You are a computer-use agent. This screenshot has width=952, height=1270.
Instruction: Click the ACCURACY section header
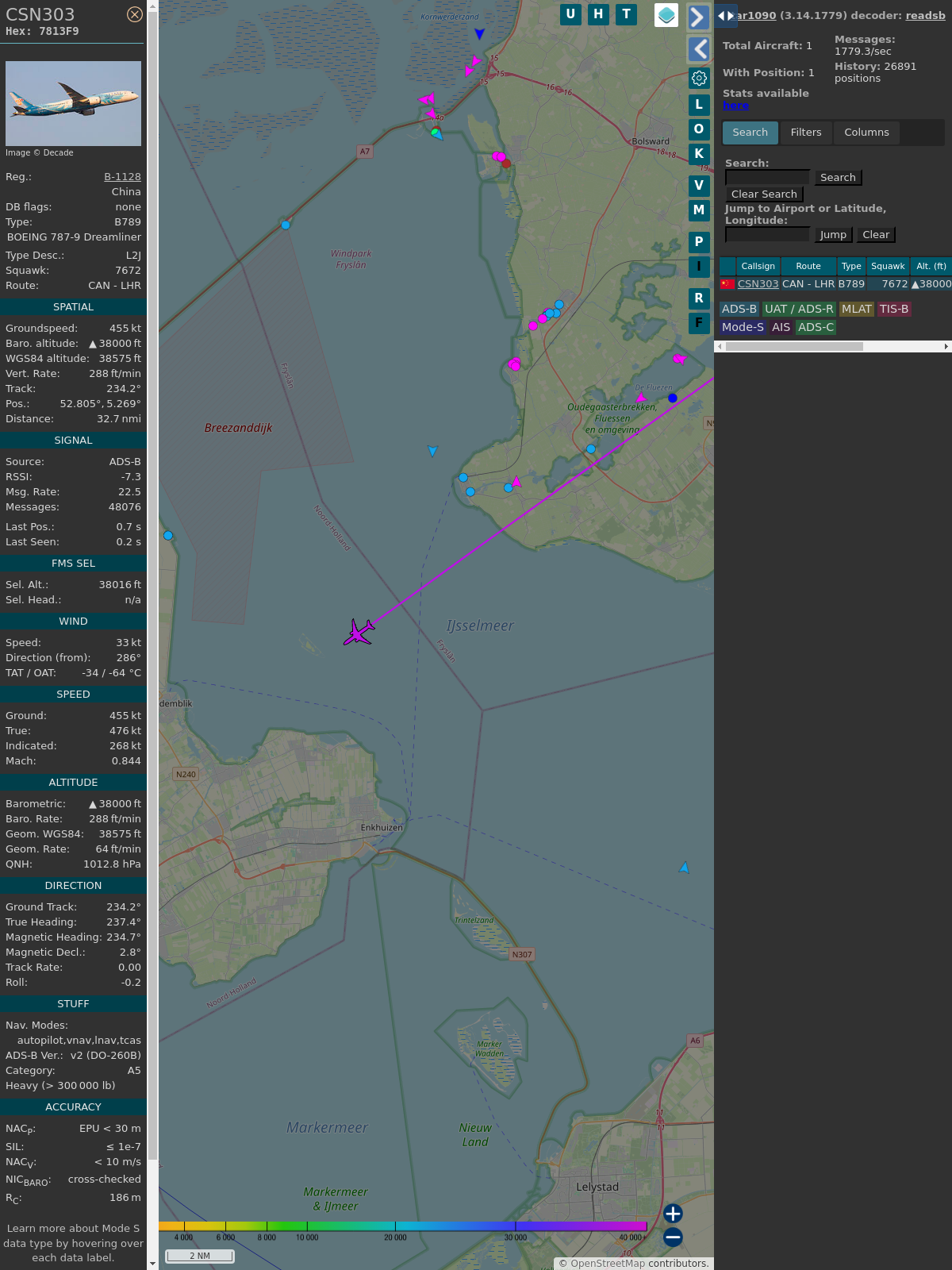tap(73, 1107)
